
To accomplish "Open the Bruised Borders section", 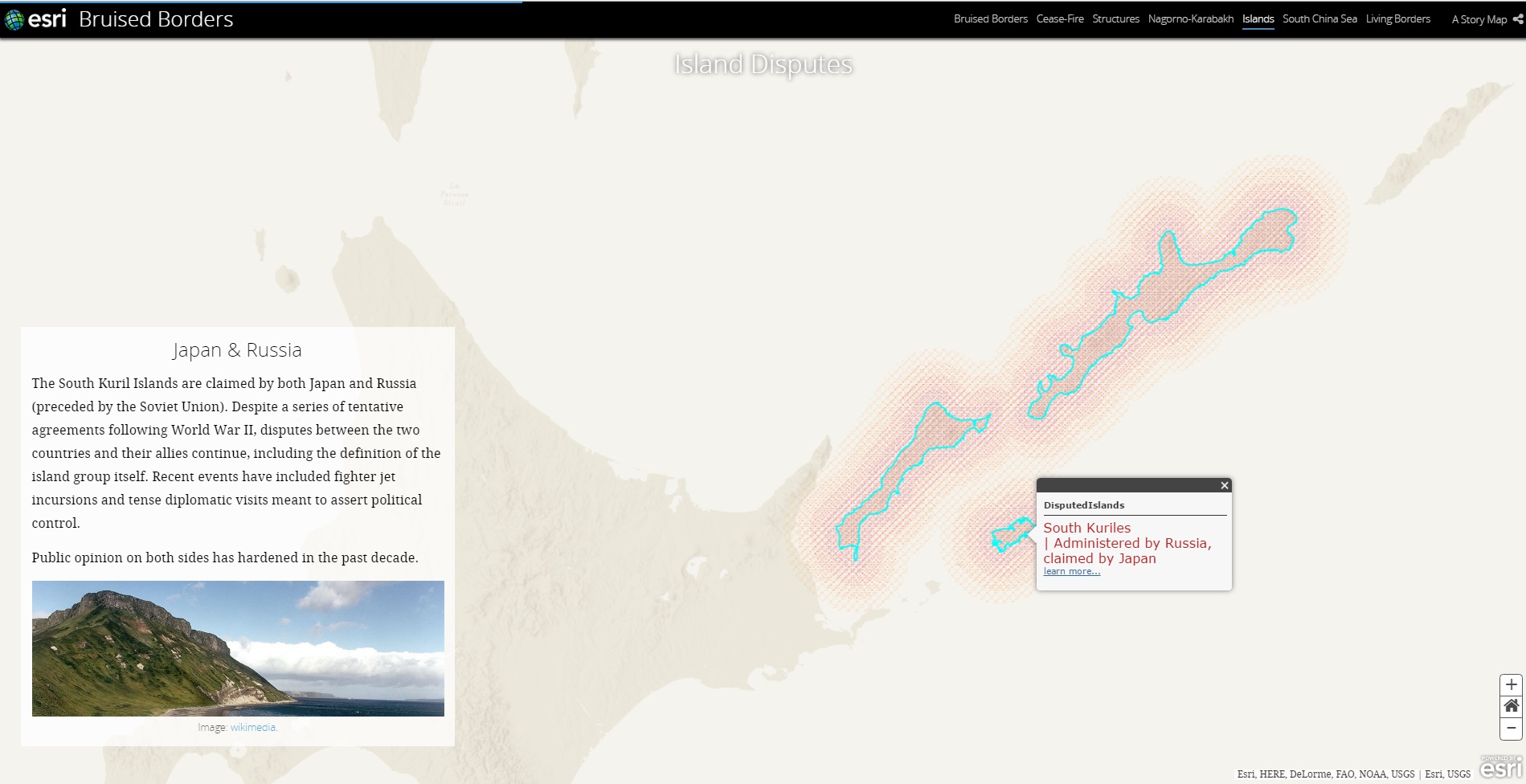I will (990, 19).
